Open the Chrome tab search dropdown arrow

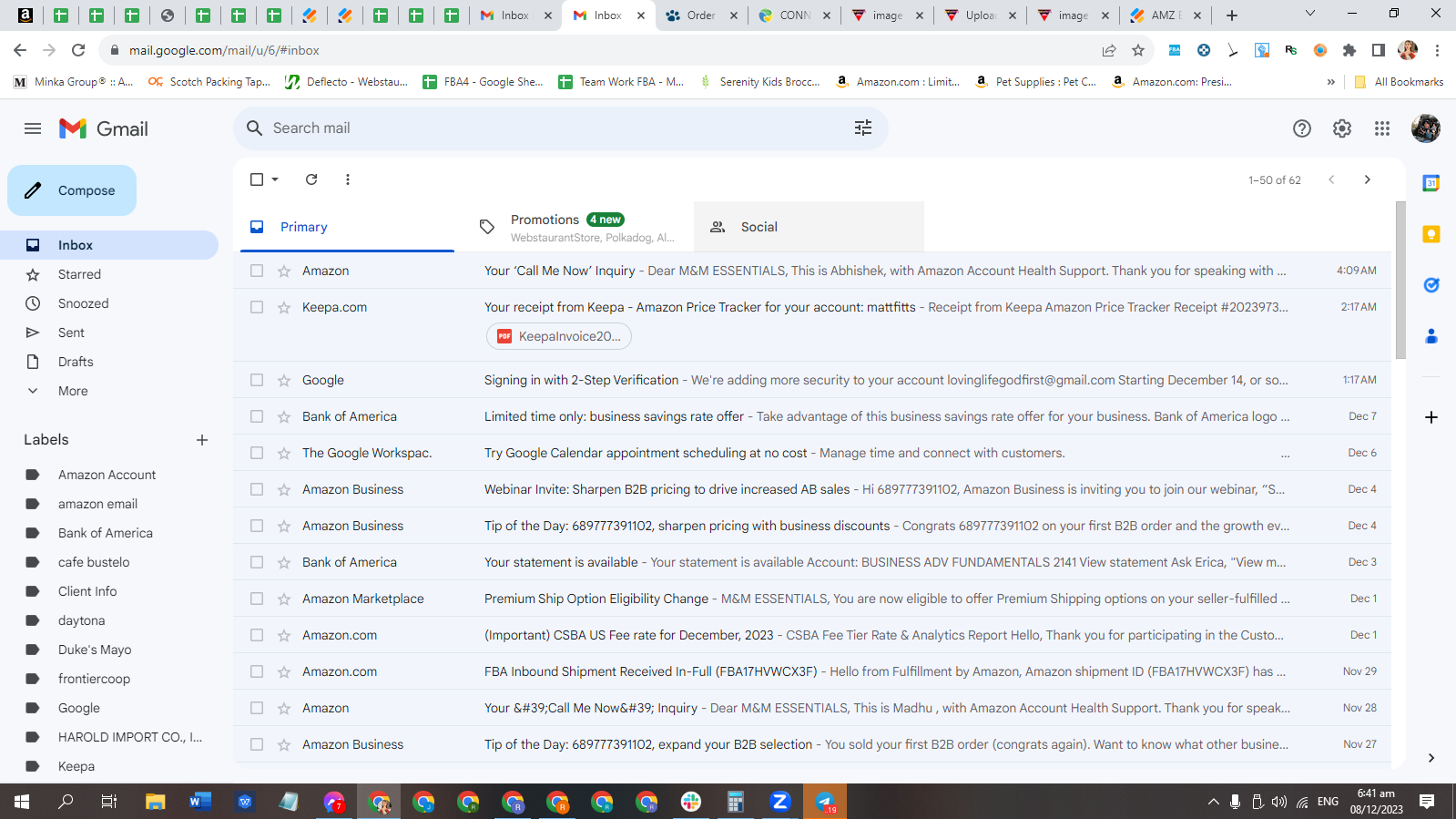[x=1310, y=14]
